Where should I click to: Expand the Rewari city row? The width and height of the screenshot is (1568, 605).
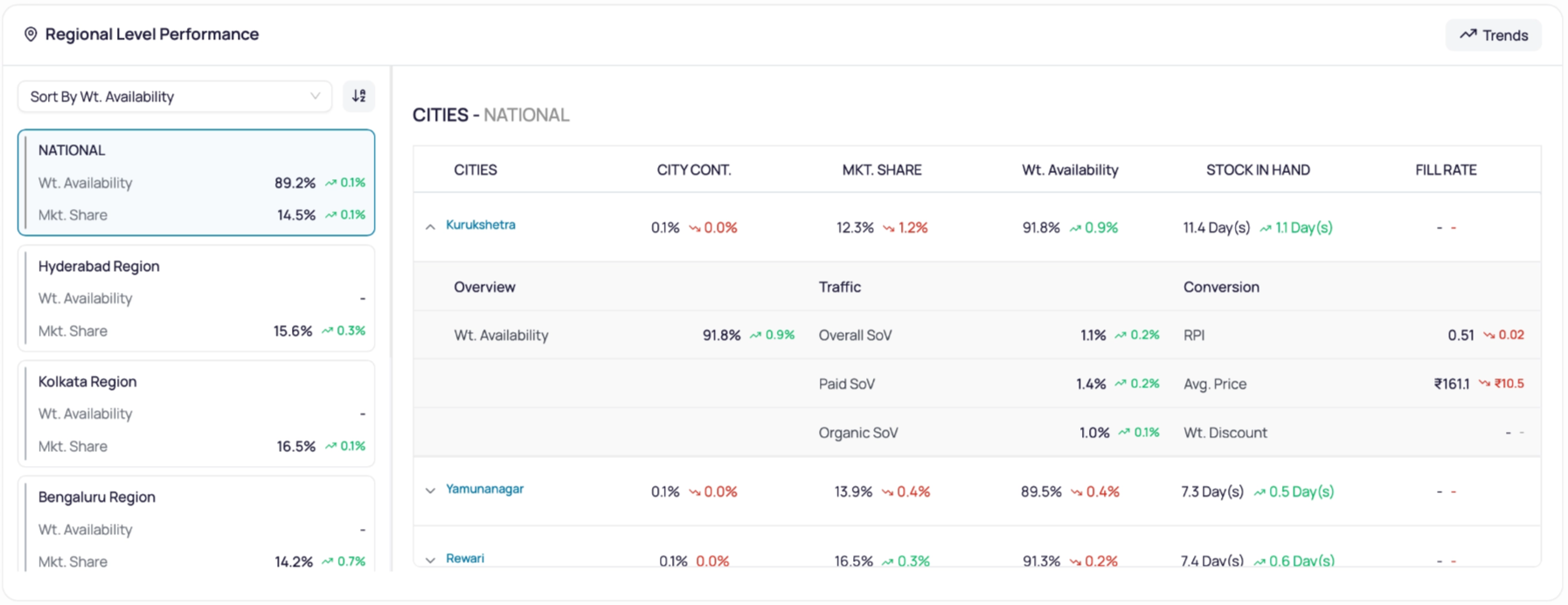coord(430,560)
